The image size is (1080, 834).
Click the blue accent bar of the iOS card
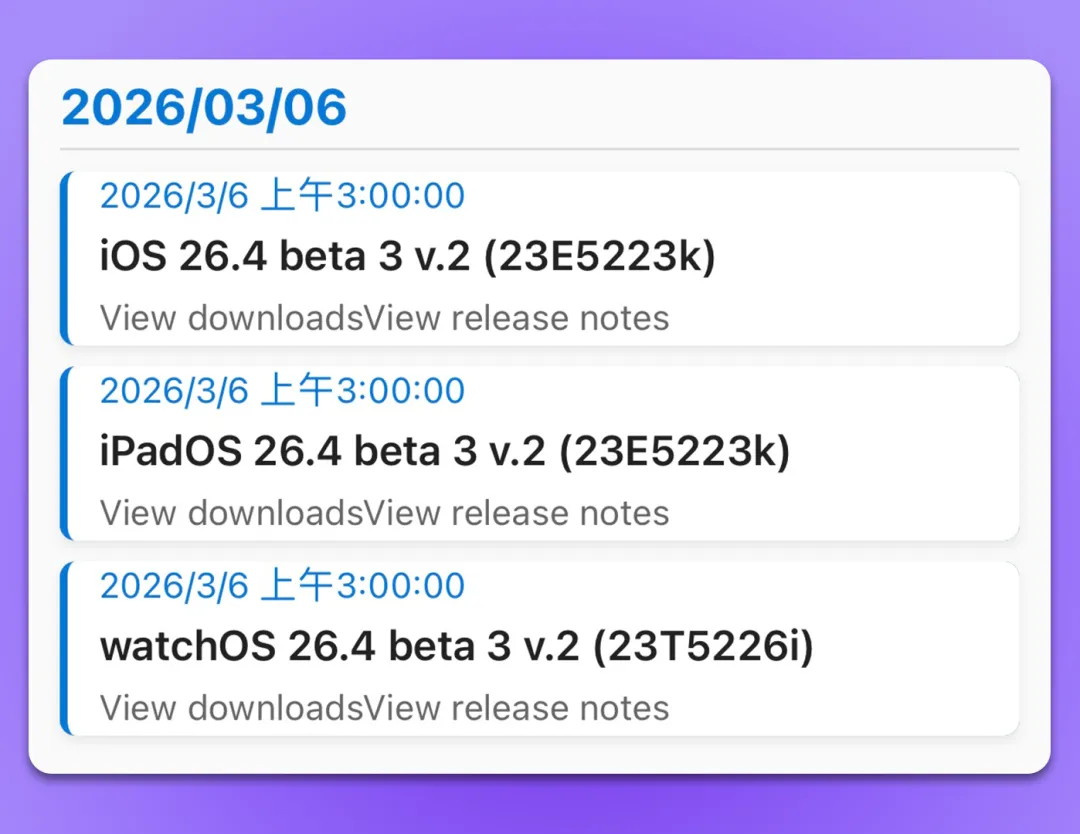tap(65, 258)
